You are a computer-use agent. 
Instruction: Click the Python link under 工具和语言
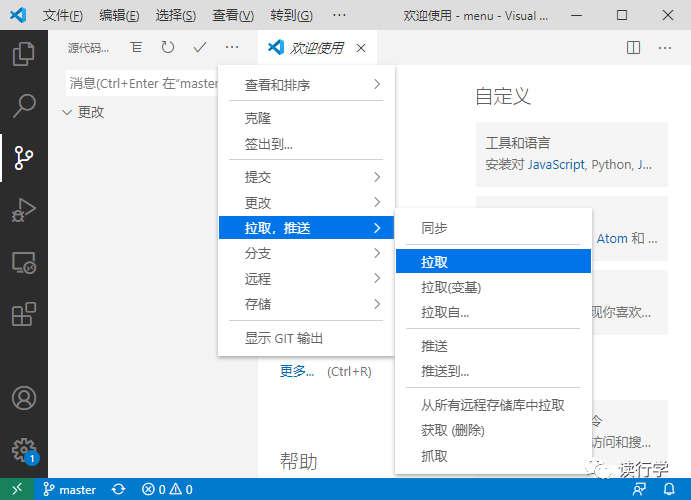612,165
